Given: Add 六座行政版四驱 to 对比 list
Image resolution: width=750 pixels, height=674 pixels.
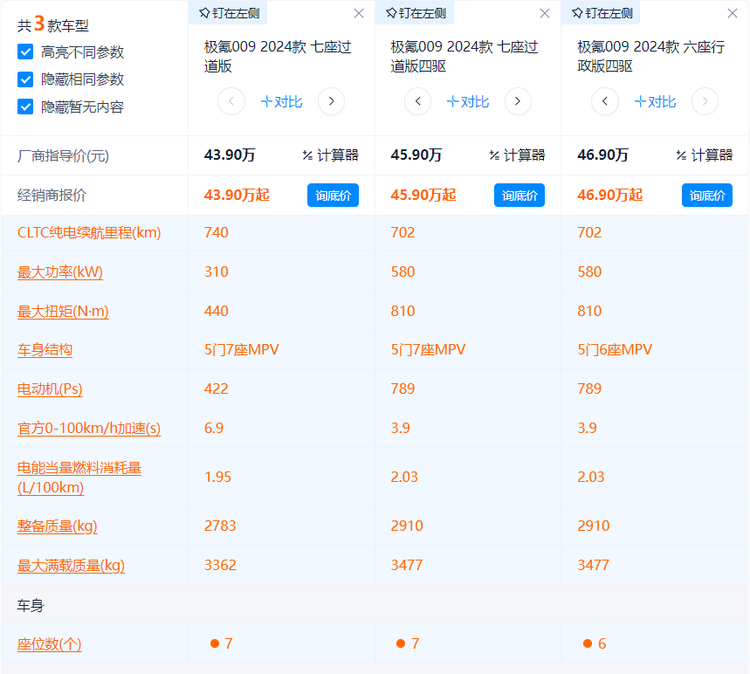Looking at the screenshot, I should pyautogui.click(x=654, y=101).
